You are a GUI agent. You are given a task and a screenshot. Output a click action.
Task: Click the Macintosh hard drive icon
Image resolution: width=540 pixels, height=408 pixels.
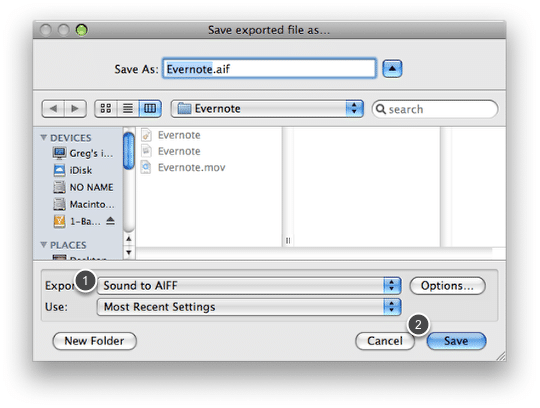tap(59, 204)
